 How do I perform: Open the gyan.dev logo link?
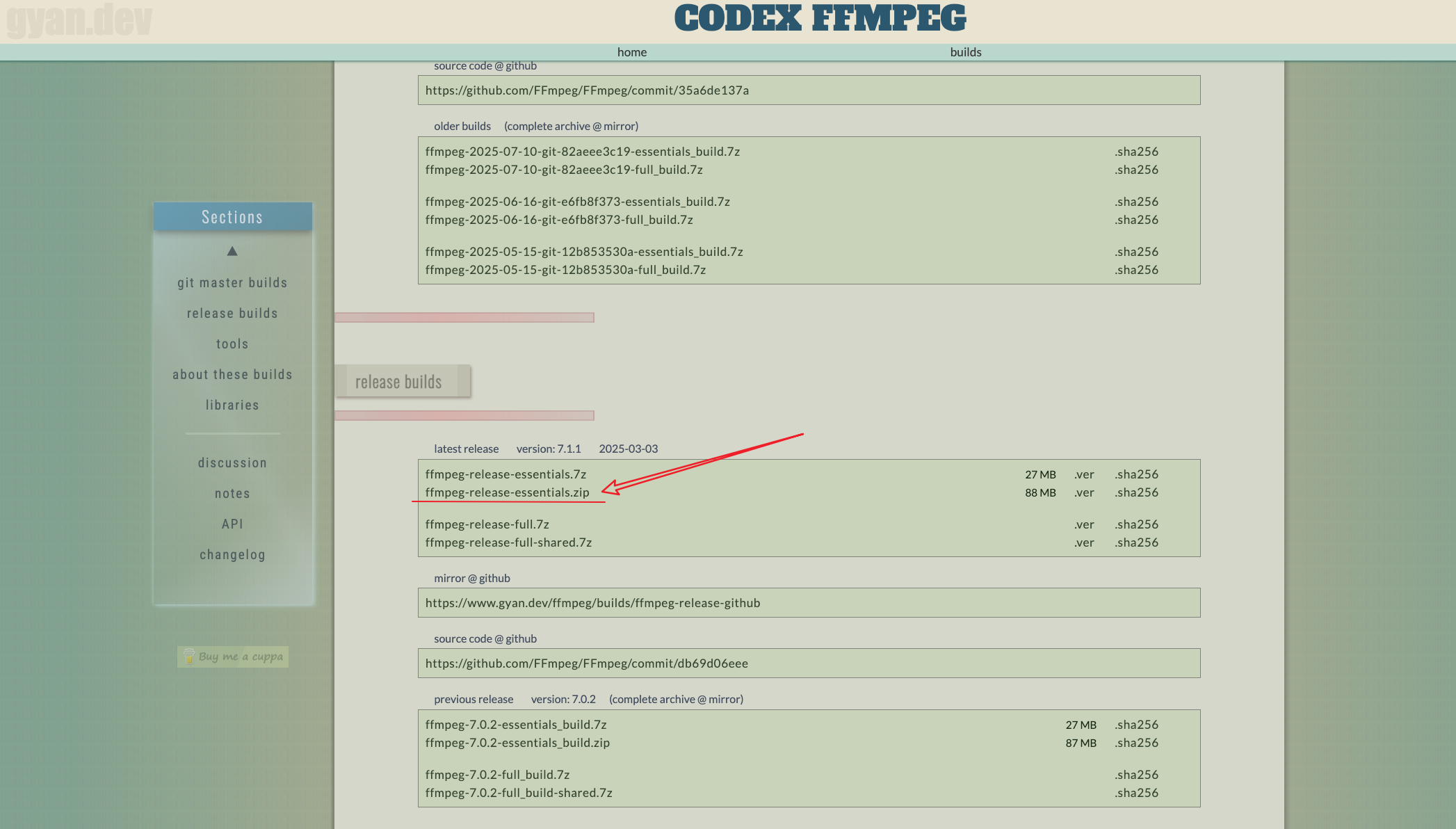click(79, 21)
